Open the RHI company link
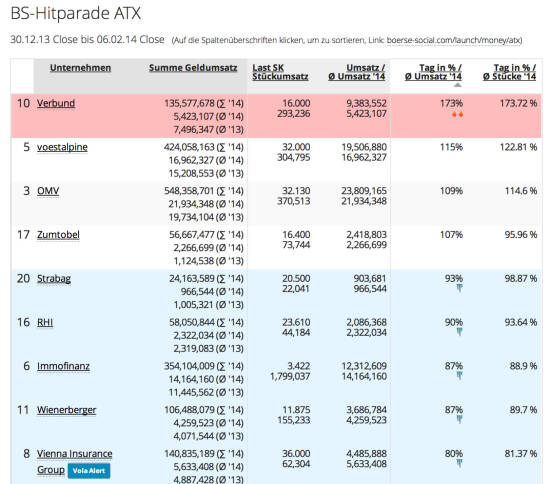550x484 pixels. 45,323
